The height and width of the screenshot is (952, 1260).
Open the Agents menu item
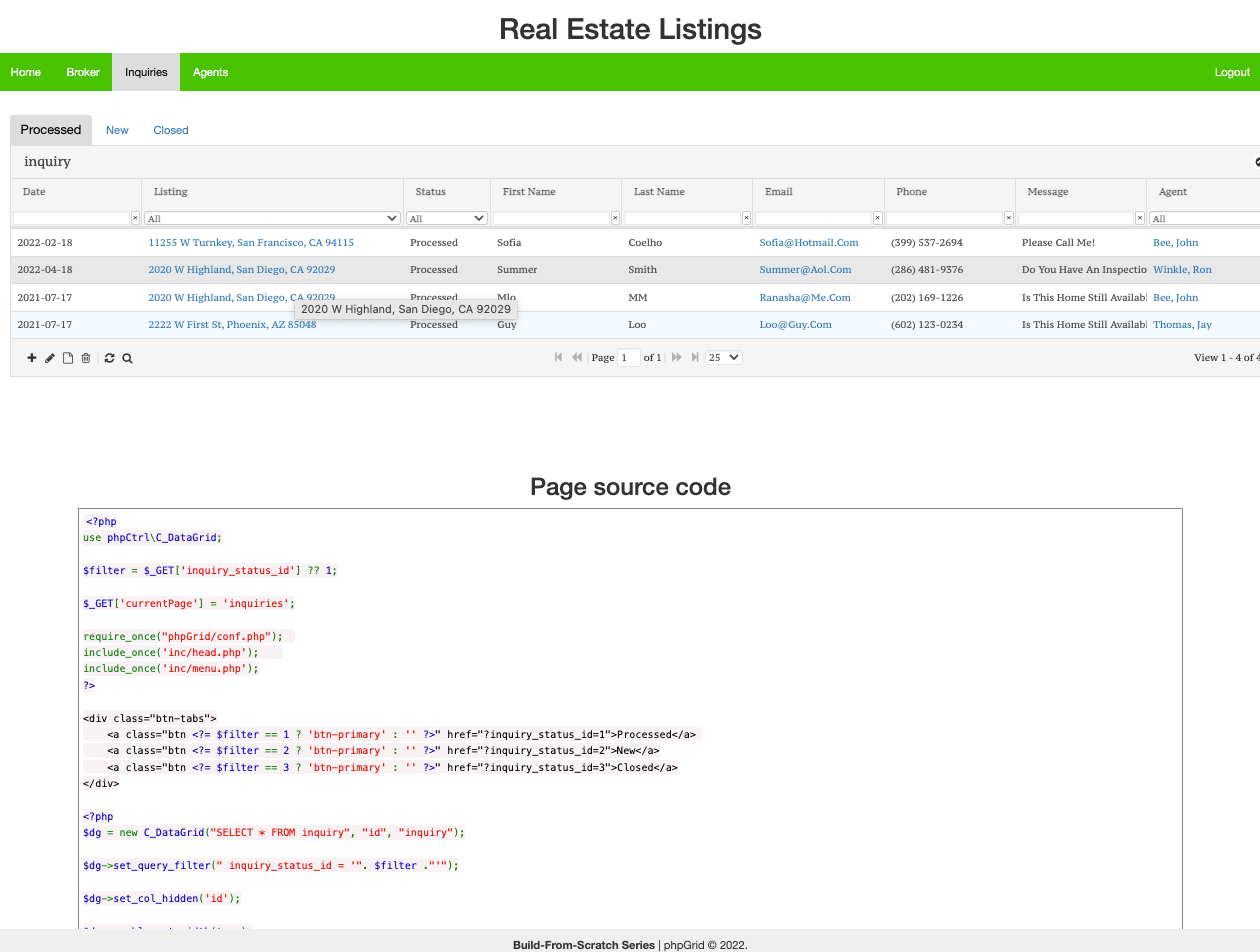(210, 72)
